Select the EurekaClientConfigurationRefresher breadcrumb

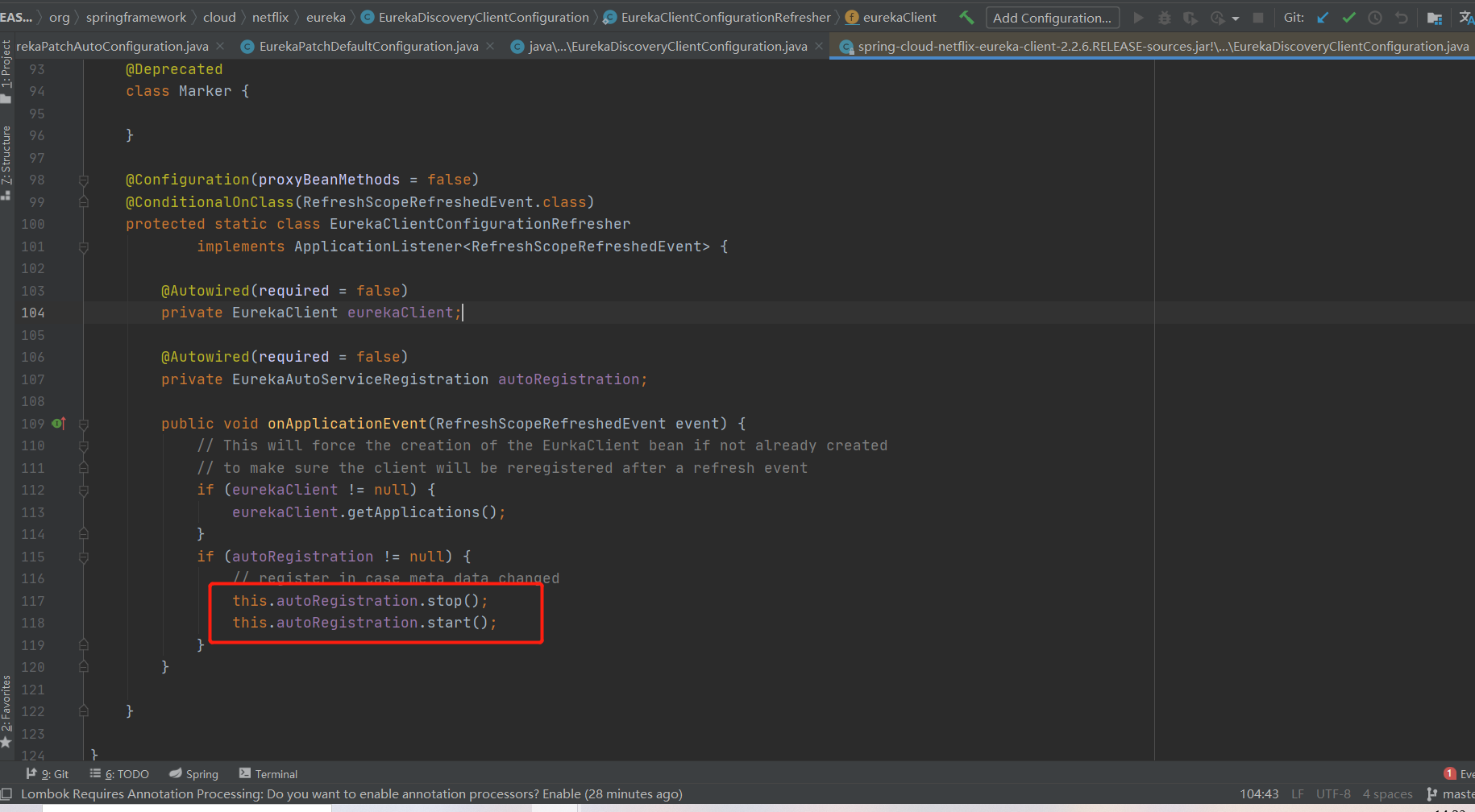point(717,18)
